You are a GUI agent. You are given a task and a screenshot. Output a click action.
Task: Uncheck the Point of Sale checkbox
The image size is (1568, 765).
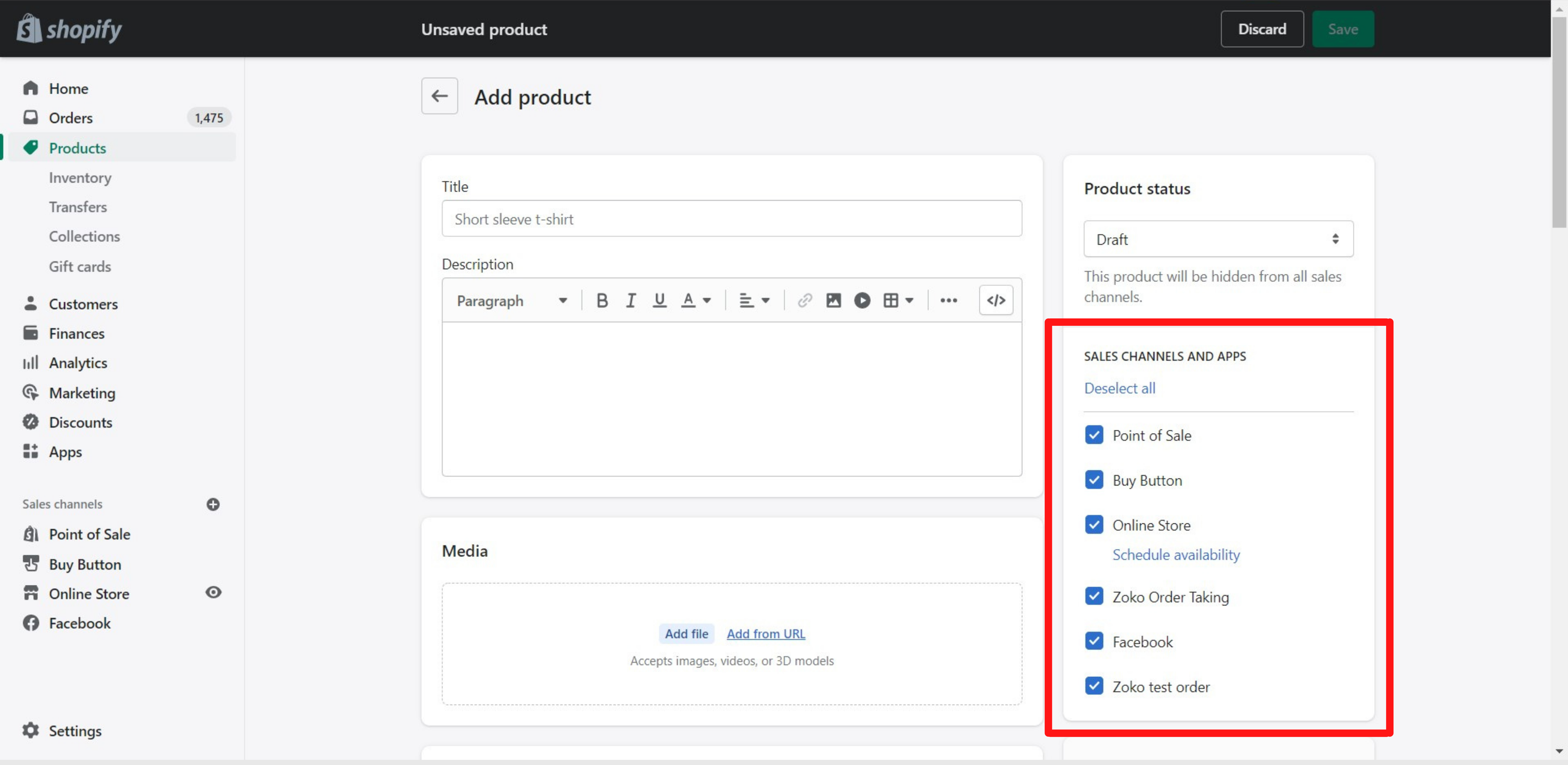pos(1094,435)
